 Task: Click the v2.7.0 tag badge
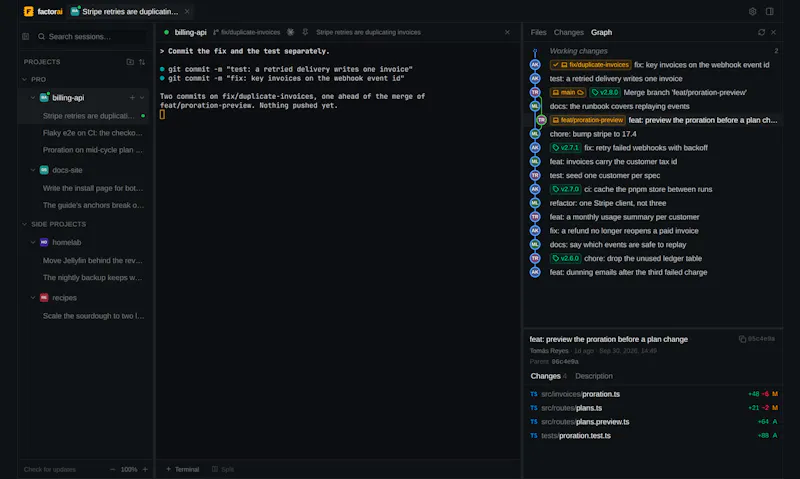click(x=565, y=189)
